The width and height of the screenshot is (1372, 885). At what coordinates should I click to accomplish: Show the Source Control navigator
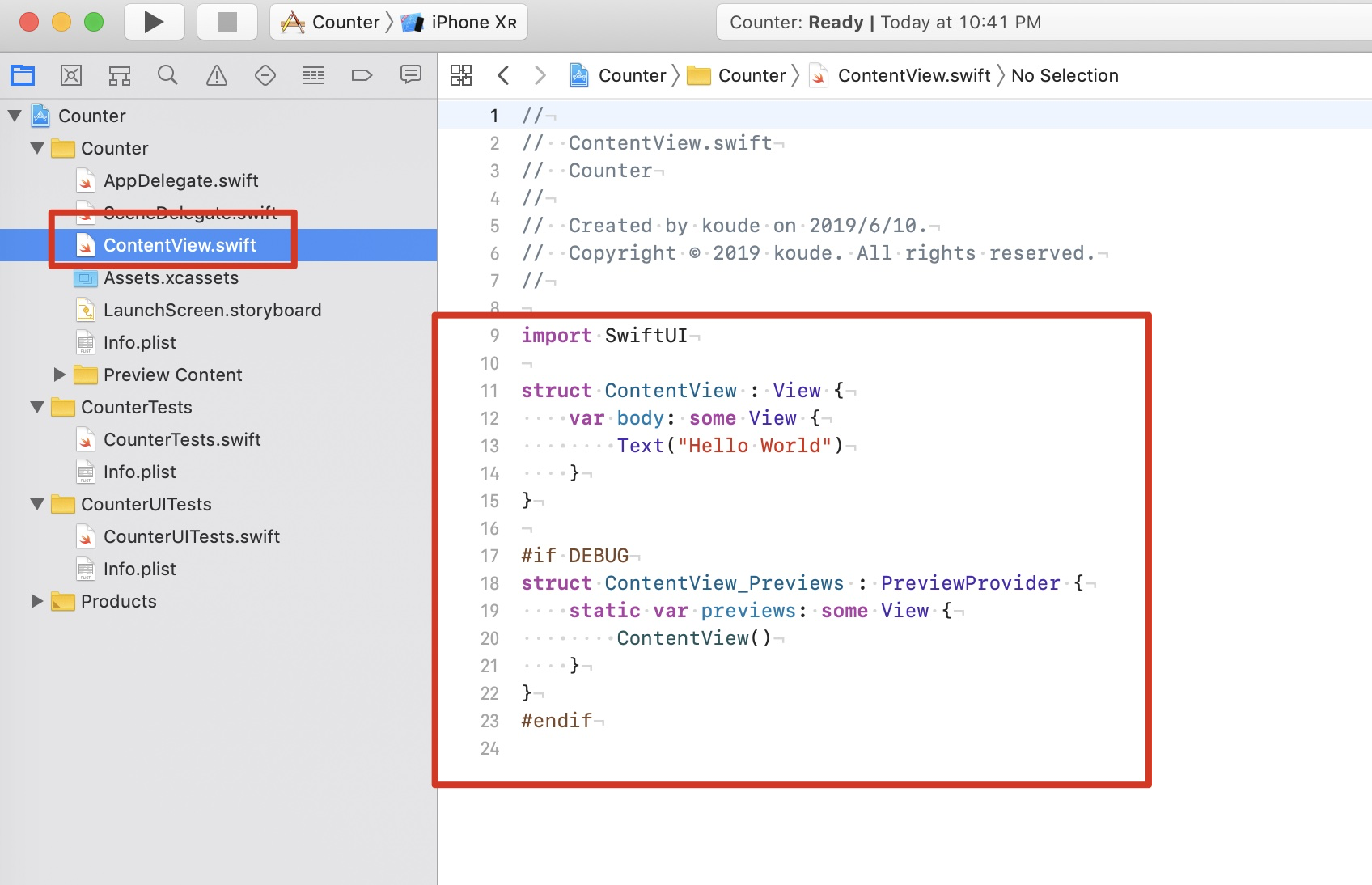tap(71, 75)
